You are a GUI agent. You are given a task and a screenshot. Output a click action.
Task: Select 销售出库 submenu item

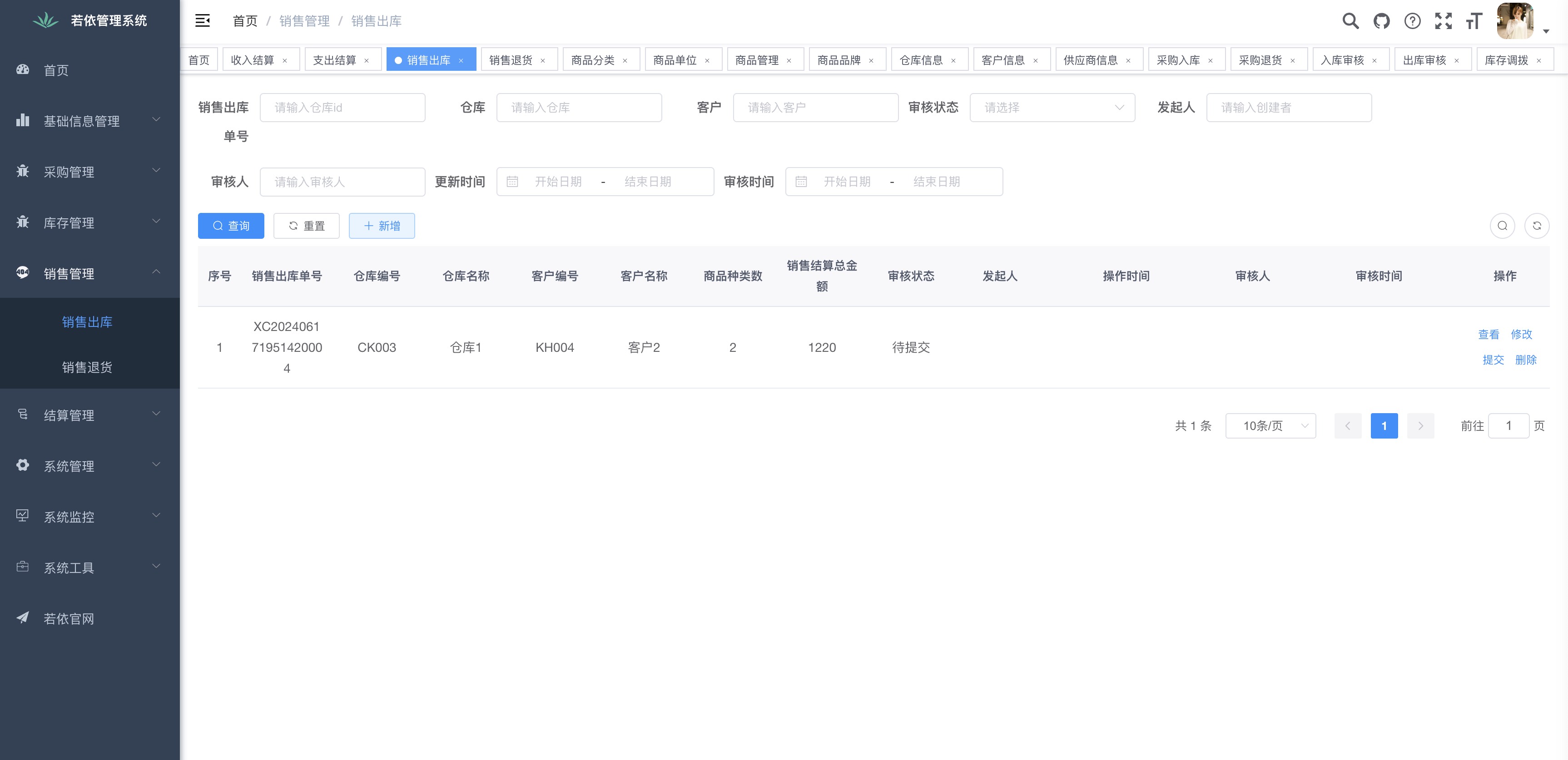click(x=90, y=321)
